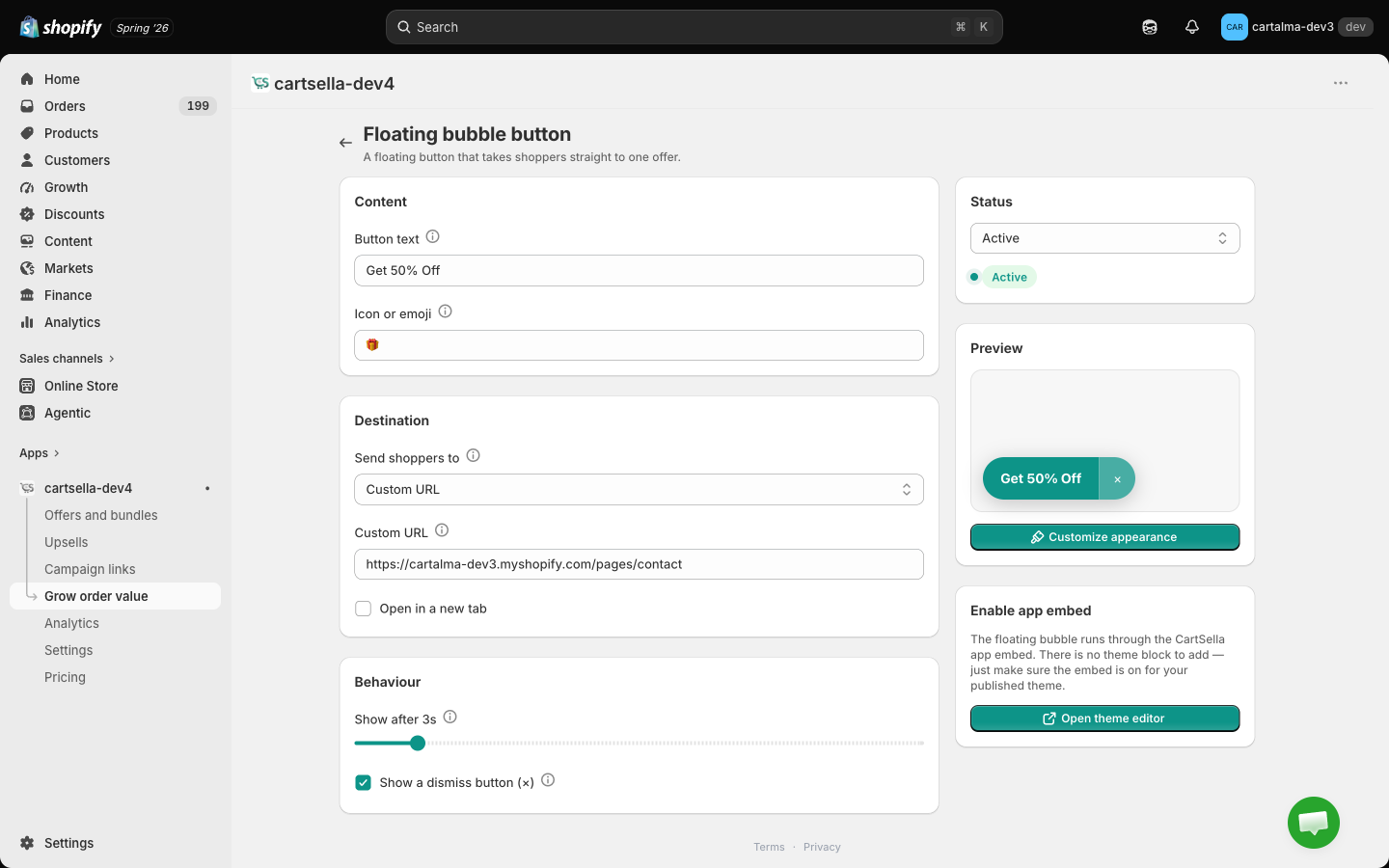The image size is (1389, 868).
Task: Click in the Button text field
Action: 639,271
